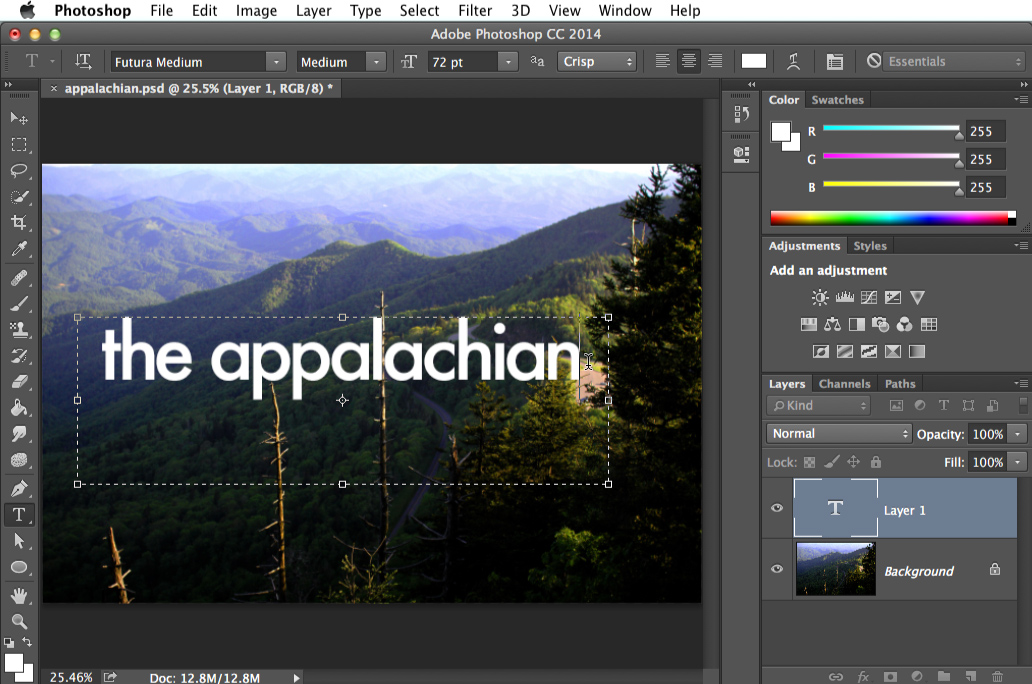Add a Hue/Saturation adjustment layer
This screenshot has height=684, width=1032.
point(809,324)
